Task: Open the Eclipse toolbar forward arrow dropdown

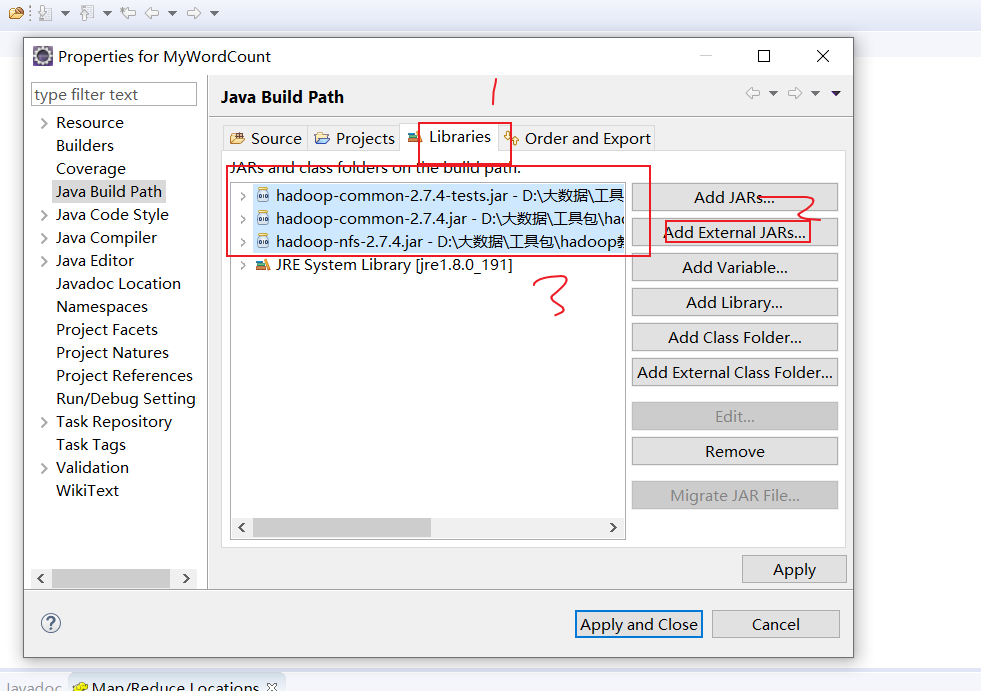Action: click(x=215, y=13)
